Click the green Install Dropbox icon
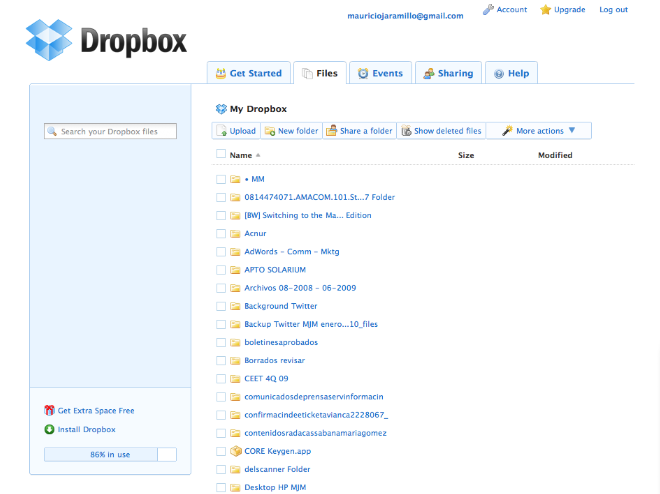660x494 pixels. tap(49, 429)
